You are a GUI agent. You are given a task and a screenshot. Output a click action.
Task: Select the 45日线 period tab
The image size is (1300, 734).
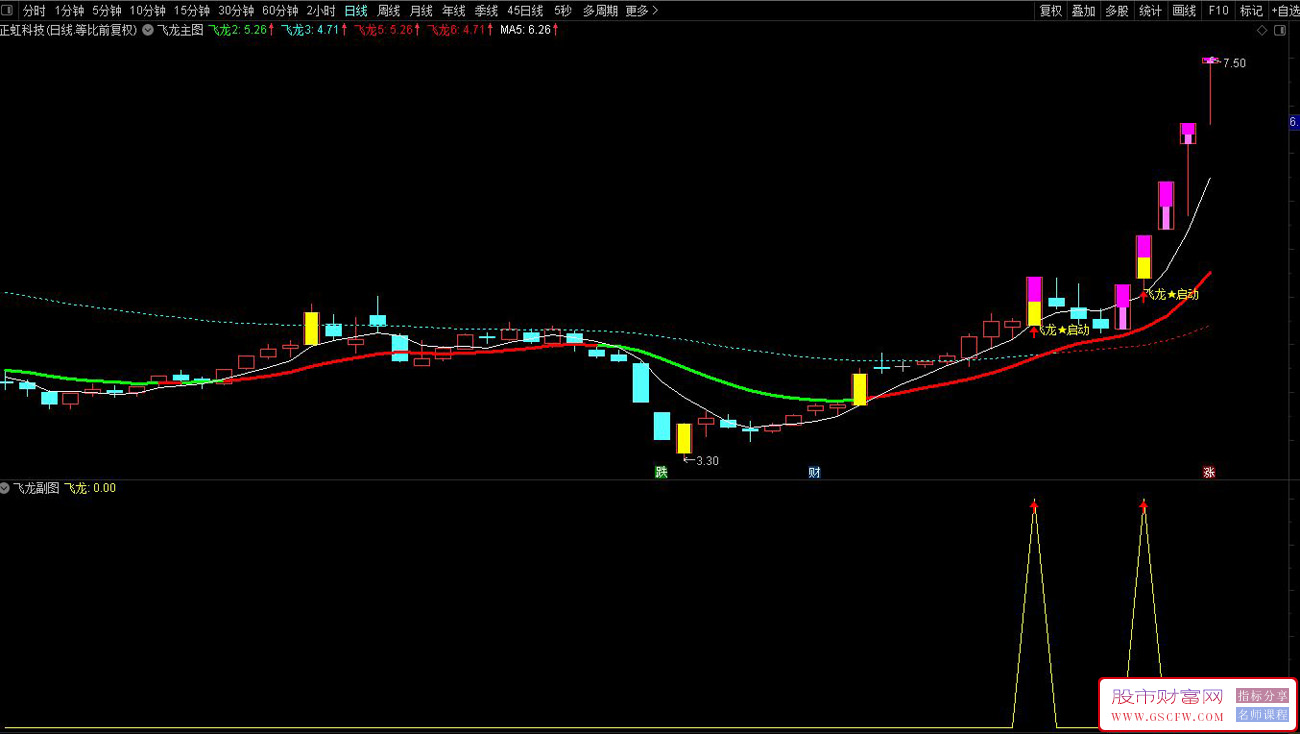coord(525,11)
